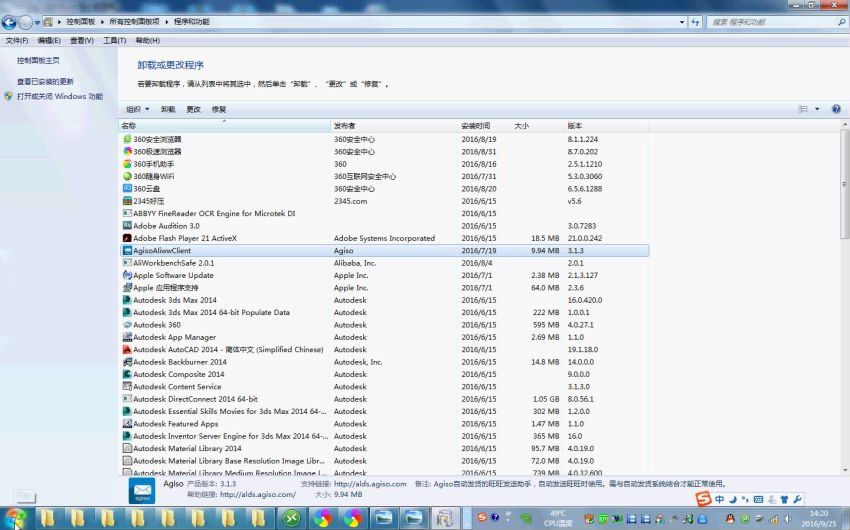Click the green X taskbar application icon
The height and width of the screenshot is (530, 850).
[x=291, y=519]
